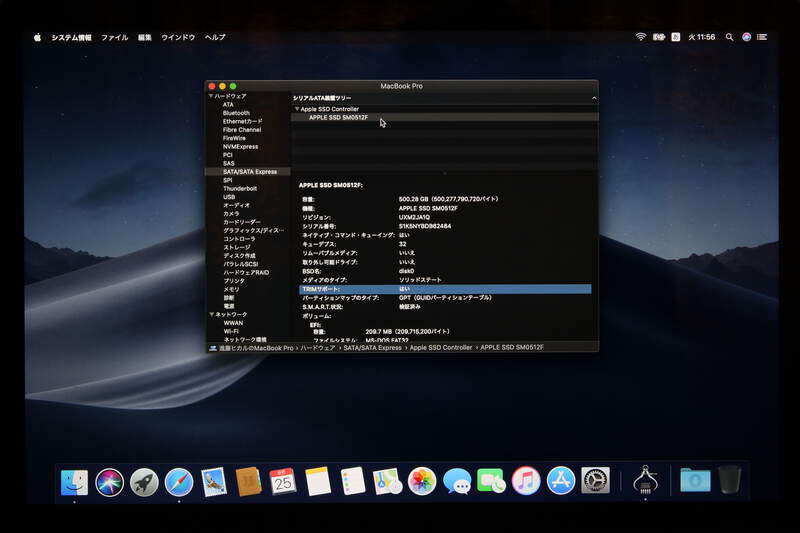Open Reminders list icon in Dock
Screen dimensions: 800x533
pos(353,481)
